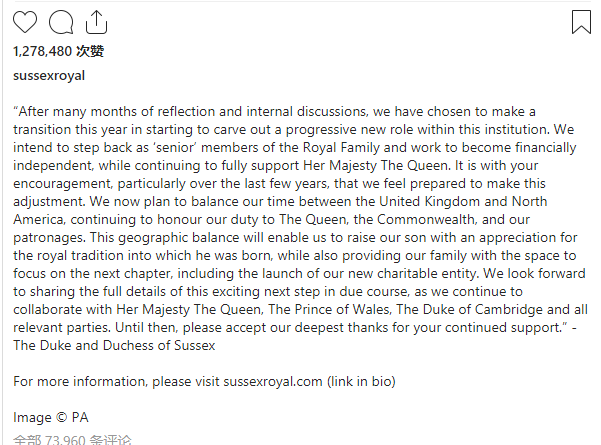The height and width of the screenshot is (445, 601).
Task: Open the 1,278,480 likes list
Action: click(58, 51)
